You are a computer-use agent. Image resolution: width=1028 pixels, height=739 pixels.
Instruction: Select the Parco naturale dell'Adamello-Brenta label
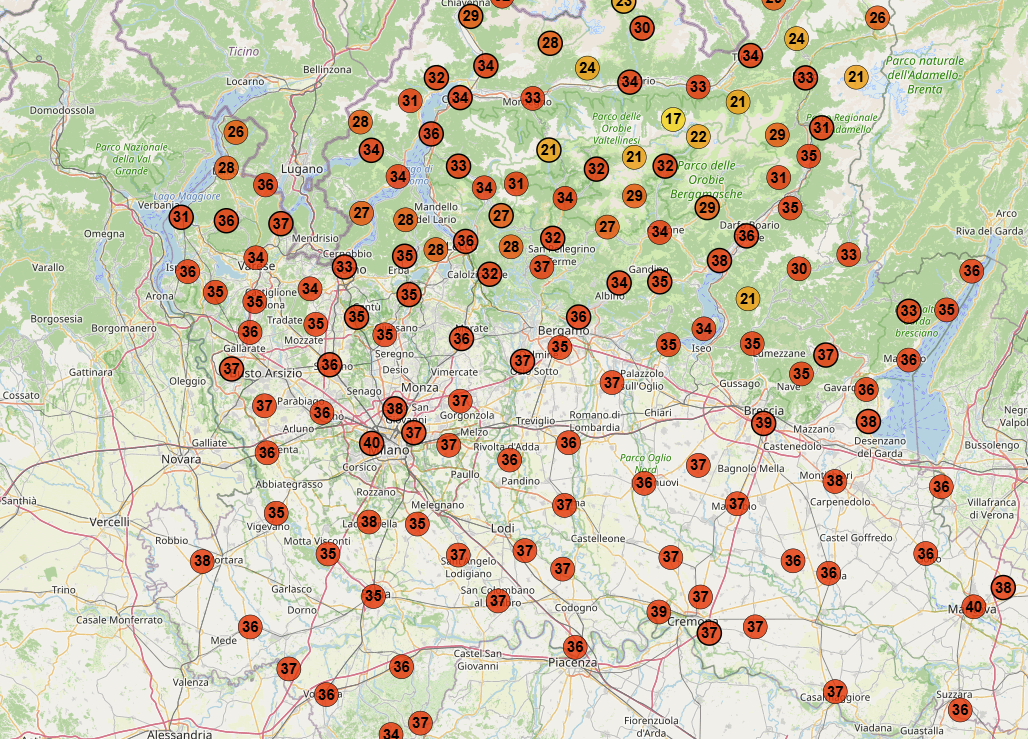924,75
